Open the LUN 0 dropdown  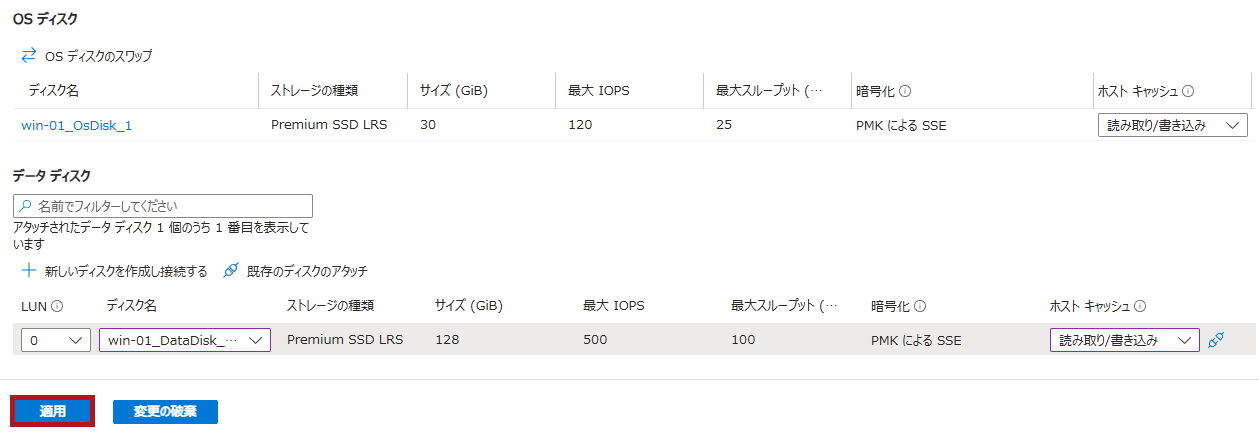coord(55,340)
